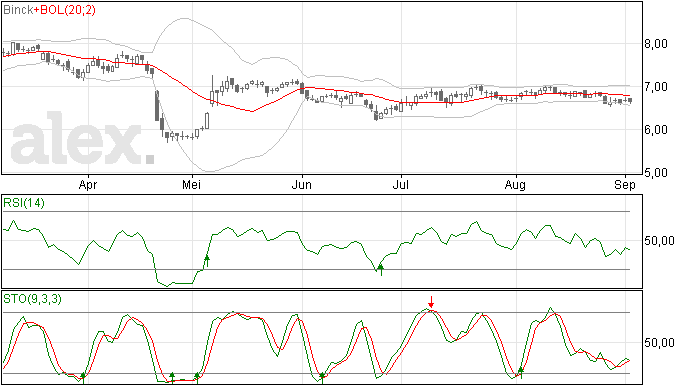The width and height of the screenshot is (690, 387).
Task: Click the 7,00 price axis value
Action: 656,87
